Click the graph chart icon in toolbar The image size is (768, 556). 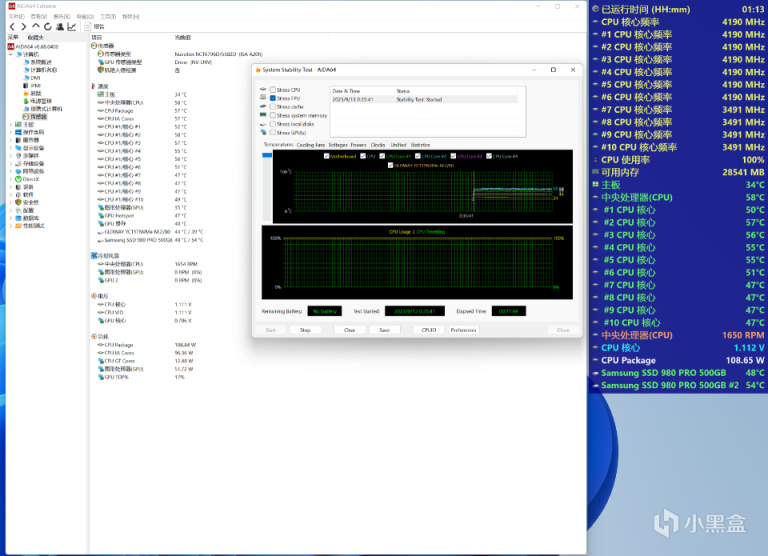(71, 26)
